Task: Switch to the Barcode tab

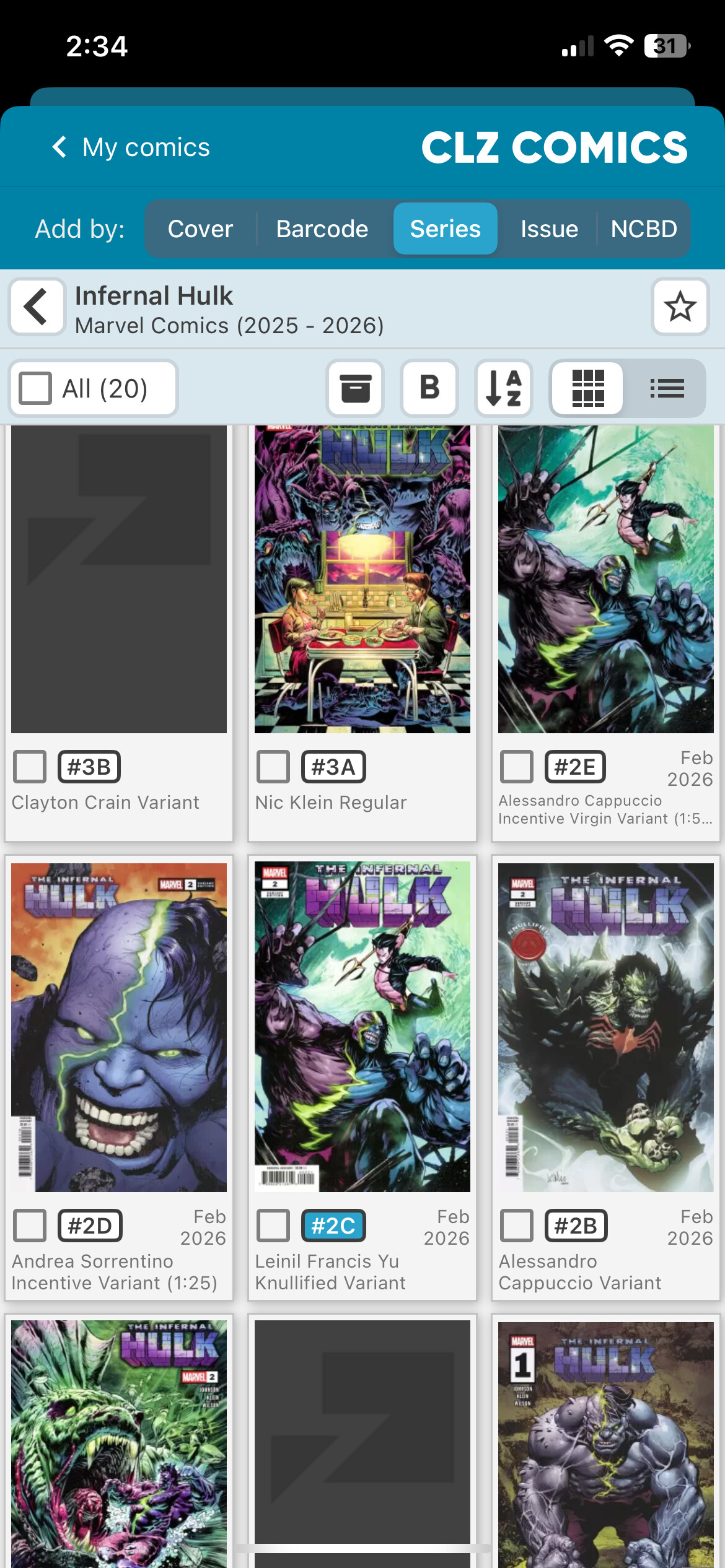Action: click(322, 229)
